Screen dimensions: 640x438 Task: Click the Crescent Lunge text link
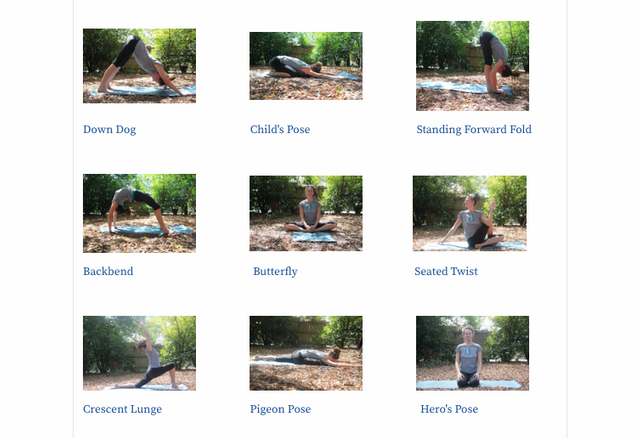122,409
